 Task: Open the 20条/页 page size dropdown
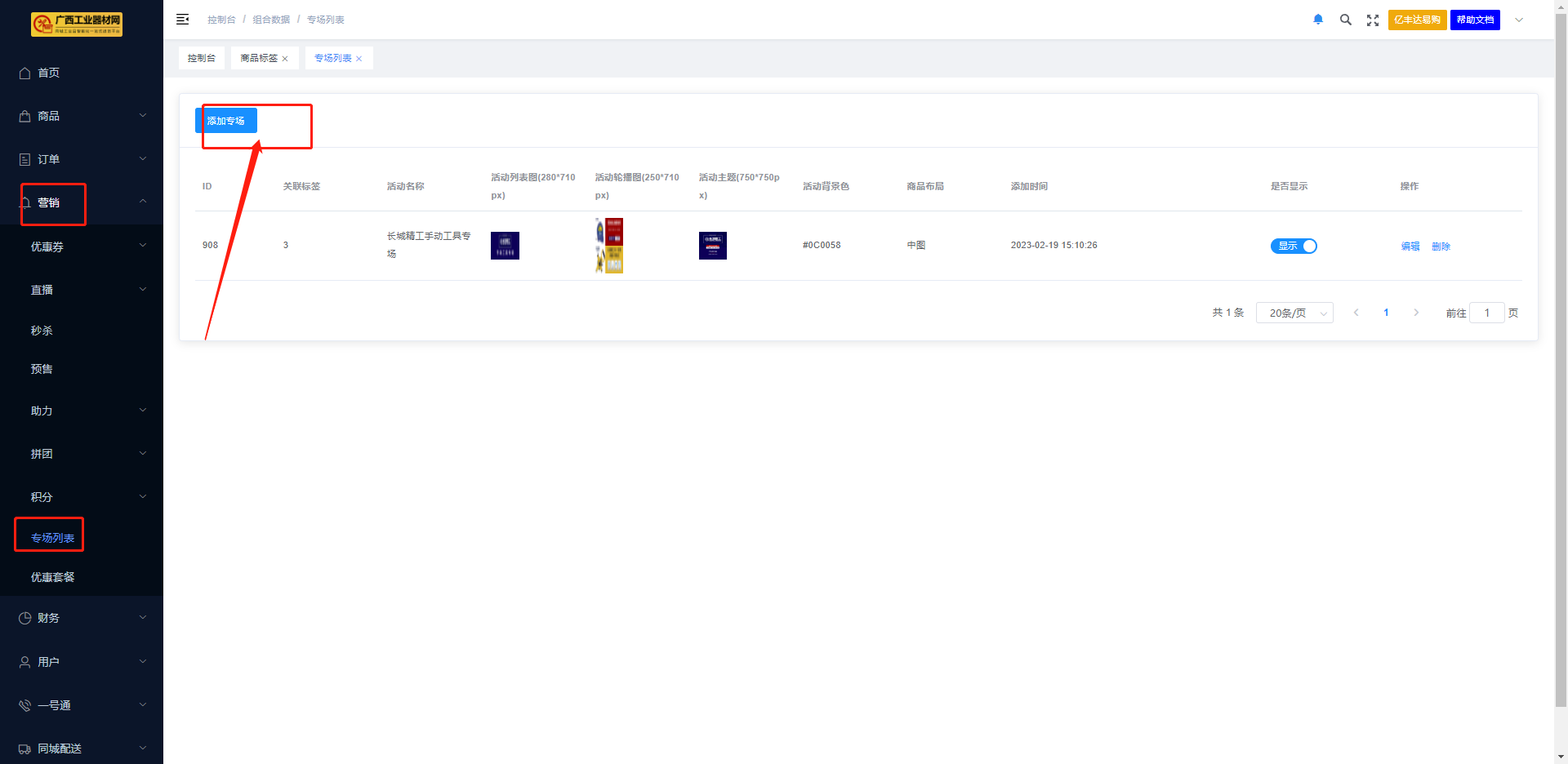(1294, 313)
